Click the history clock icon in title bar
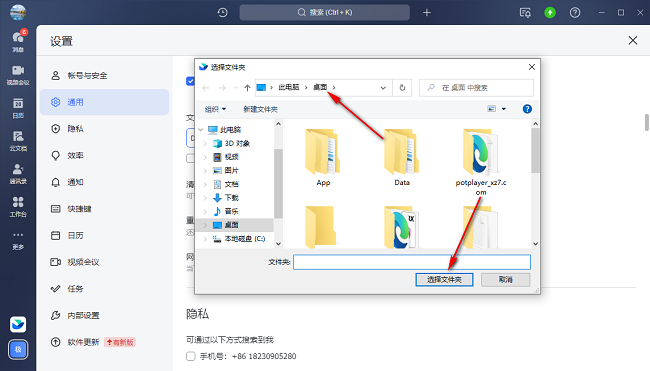This screenshot has width=650, height=371. pyautogui.click(x=223, y=12)
